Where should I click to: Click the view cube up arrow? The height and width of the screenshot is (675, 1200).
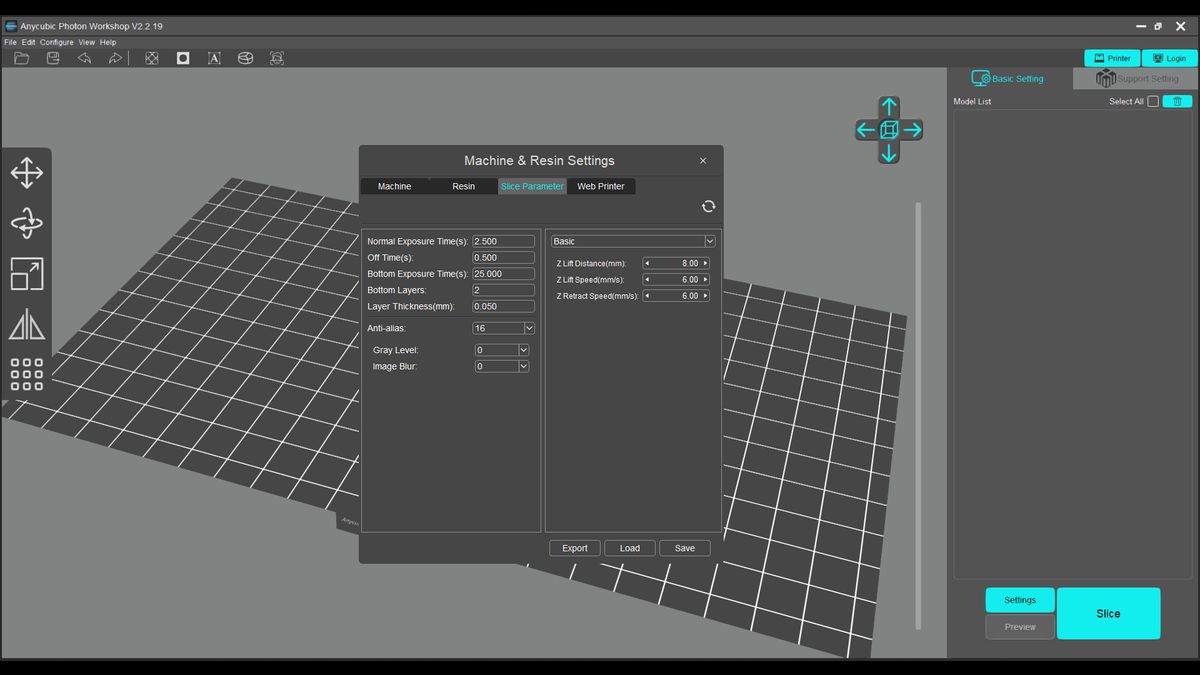[889, 106]
